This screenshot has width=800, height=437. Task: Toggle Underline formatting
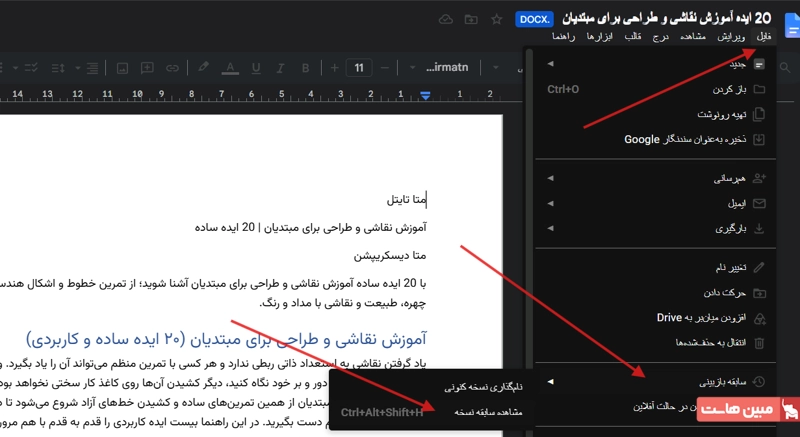[256, 68]
